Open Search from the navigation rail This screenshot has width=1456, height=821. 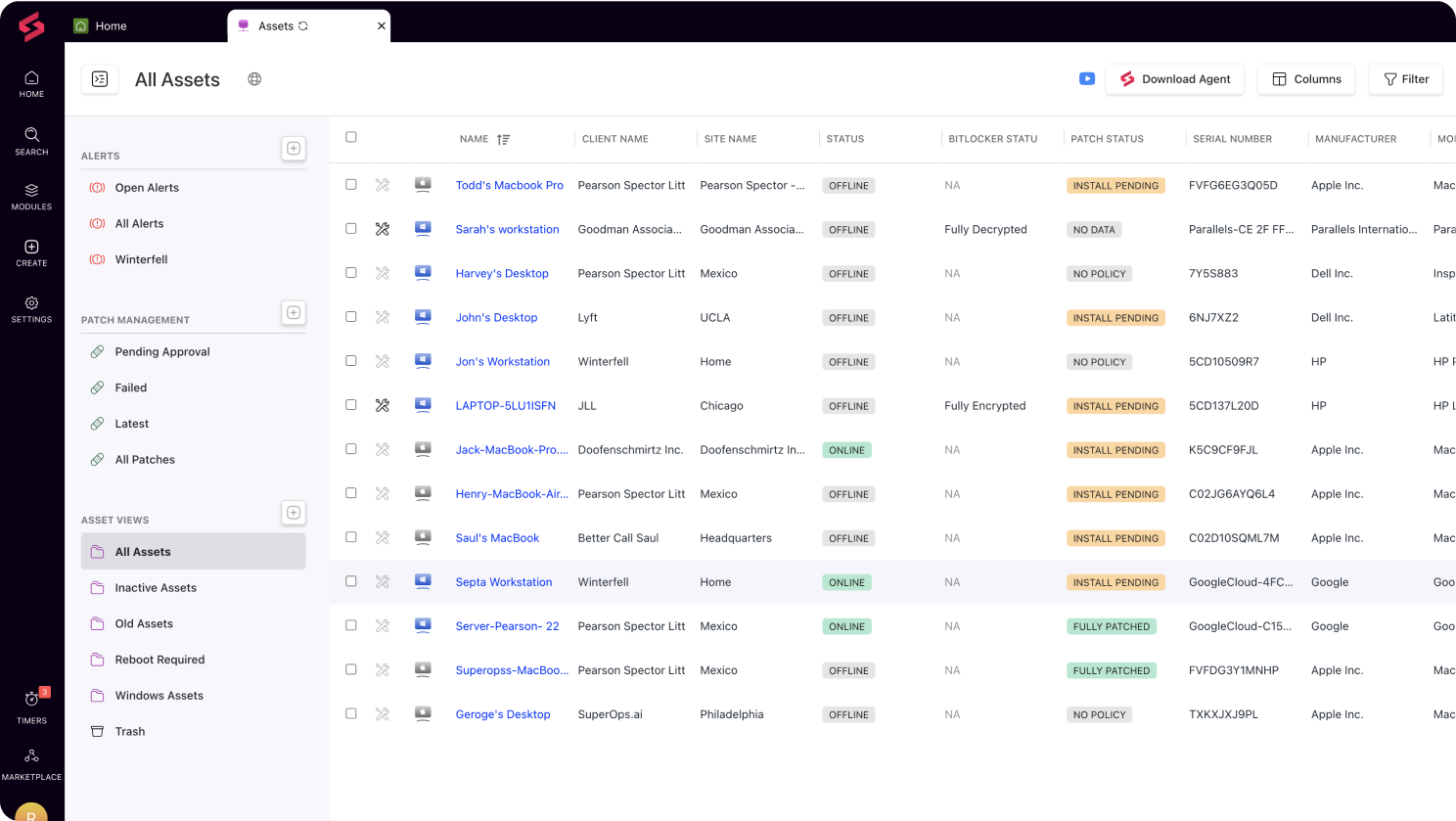(31, 141)
